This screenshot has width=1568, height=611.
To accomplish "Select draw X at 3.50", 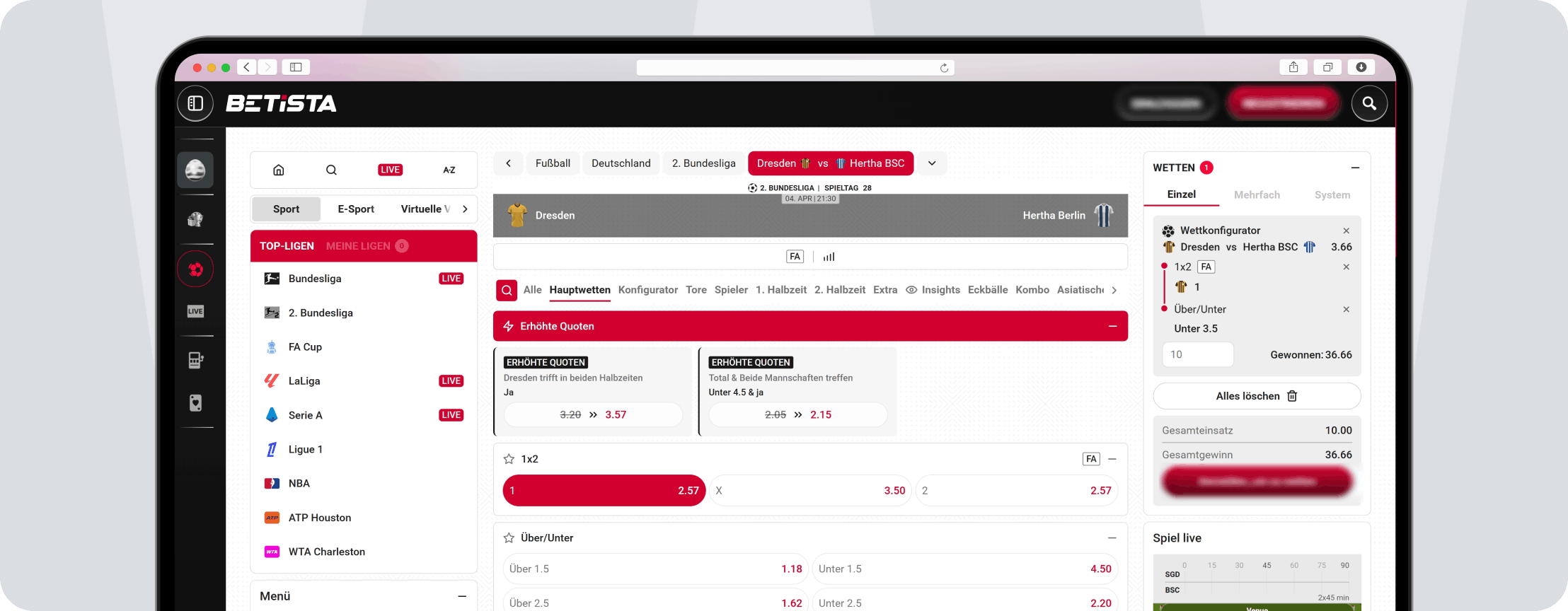I will 810,490.
